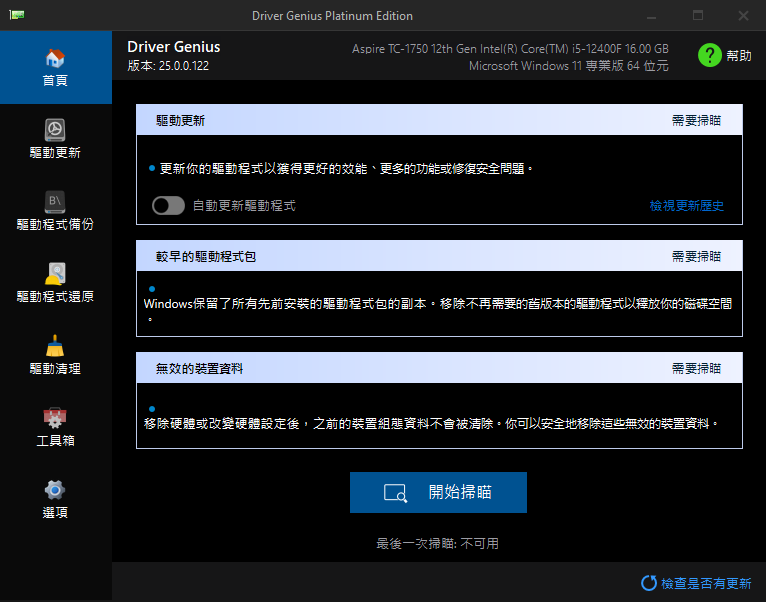Click the 移除硬體或改變硬體設定後 description text
766x602 pixels.
pyautogui.click(x=431, y=423)
